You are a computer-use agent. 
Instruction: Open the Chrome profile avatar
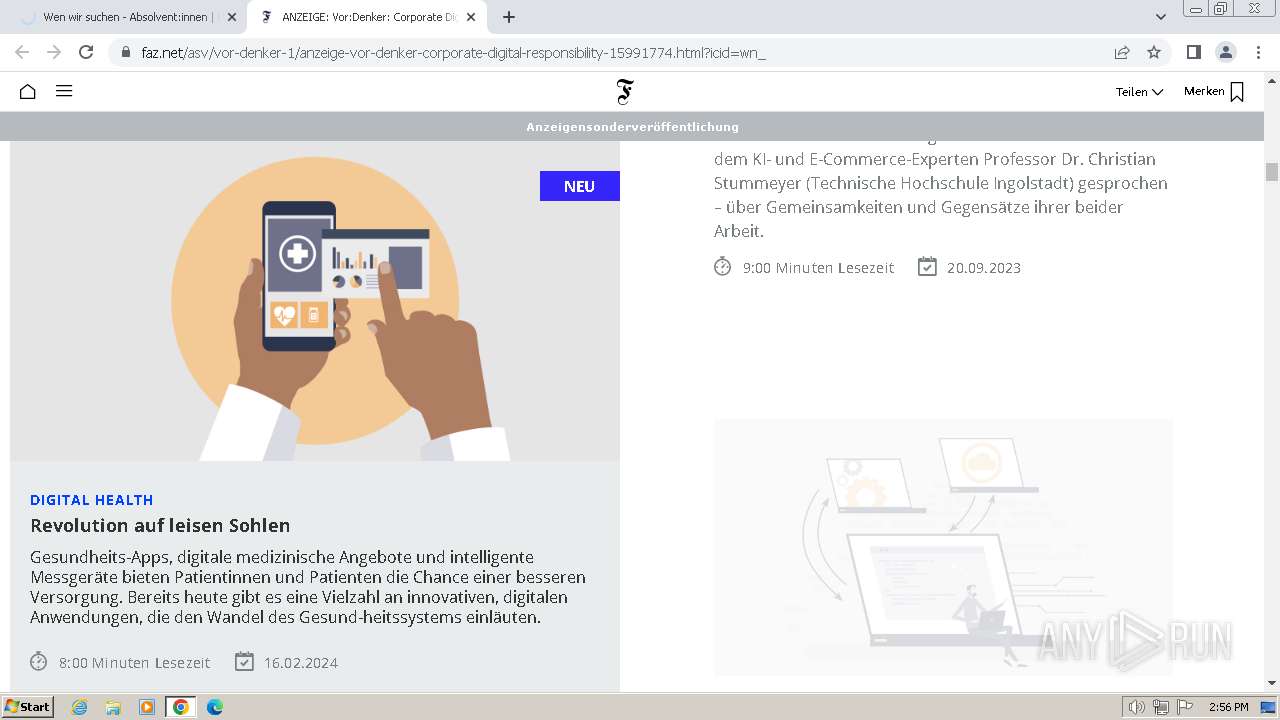(x=1225, y=52)
